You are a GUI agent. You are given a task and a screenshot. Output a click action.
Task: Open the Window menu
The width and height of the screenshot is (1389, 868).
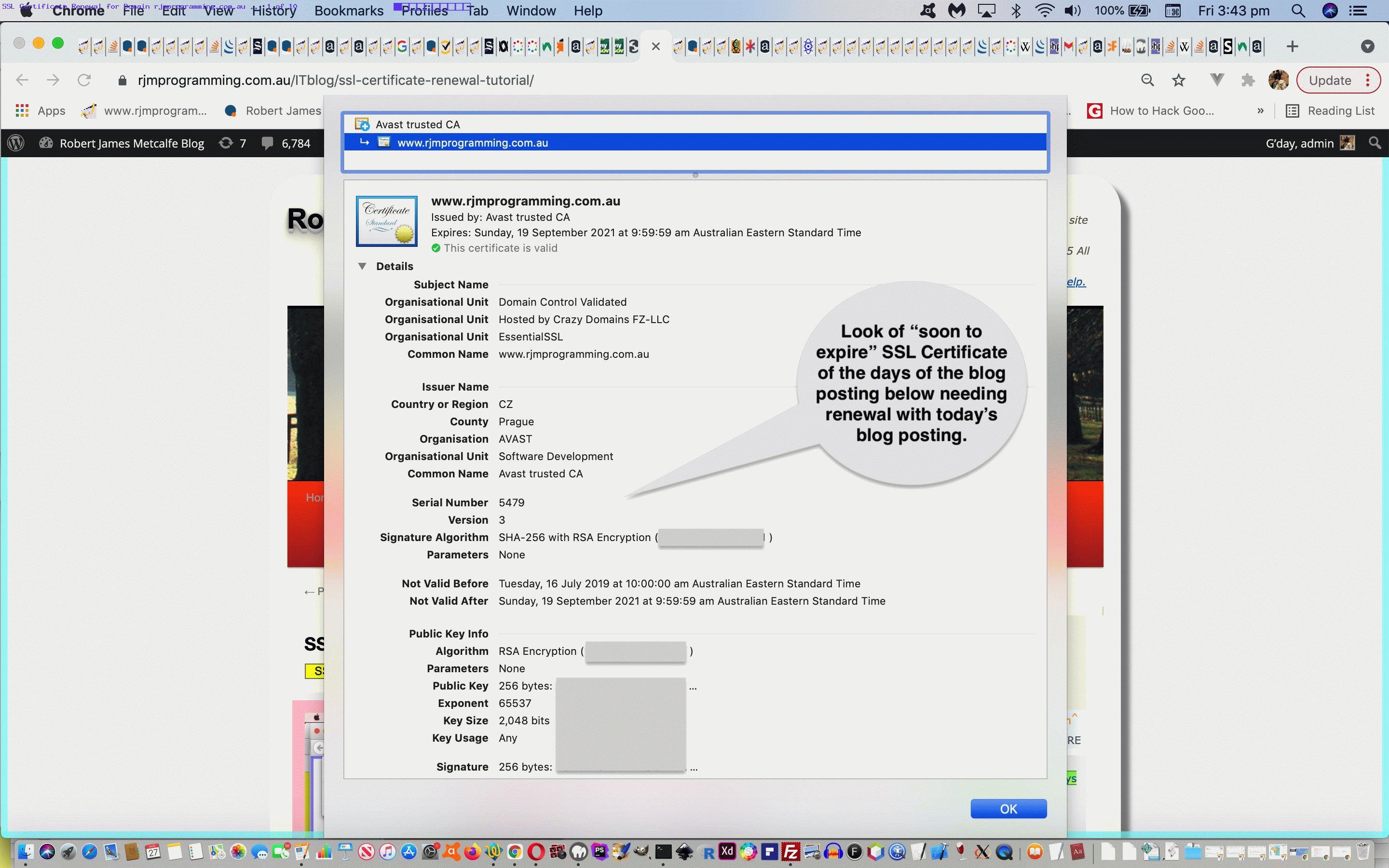pyautogui.click(x=531, y=10)
